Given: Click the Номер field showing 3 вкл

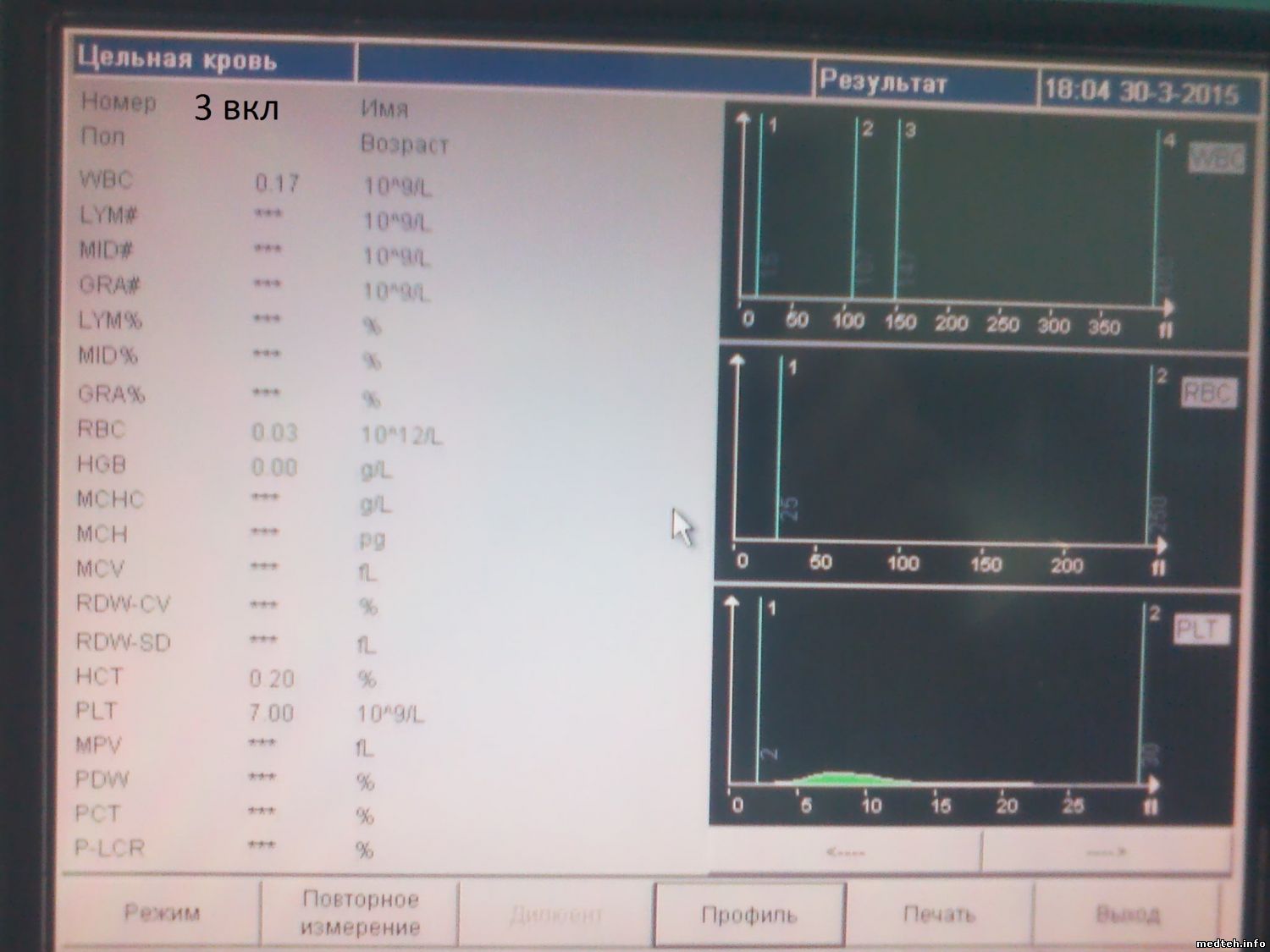Looking at the screenshot, I should click(x=236, y=107).
